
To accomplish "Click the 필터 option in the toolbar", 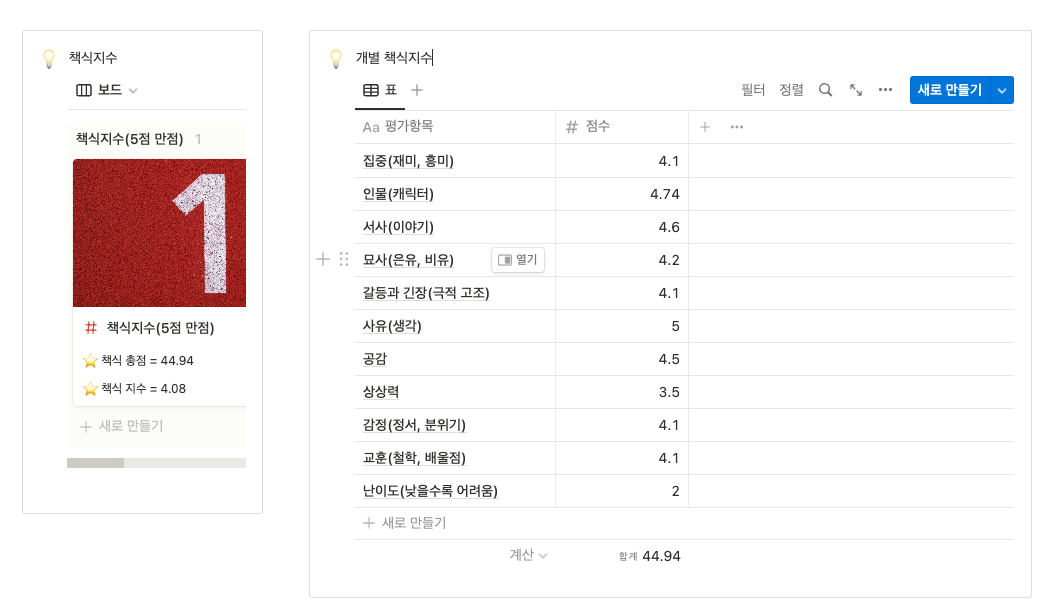I will click(751, 89).
